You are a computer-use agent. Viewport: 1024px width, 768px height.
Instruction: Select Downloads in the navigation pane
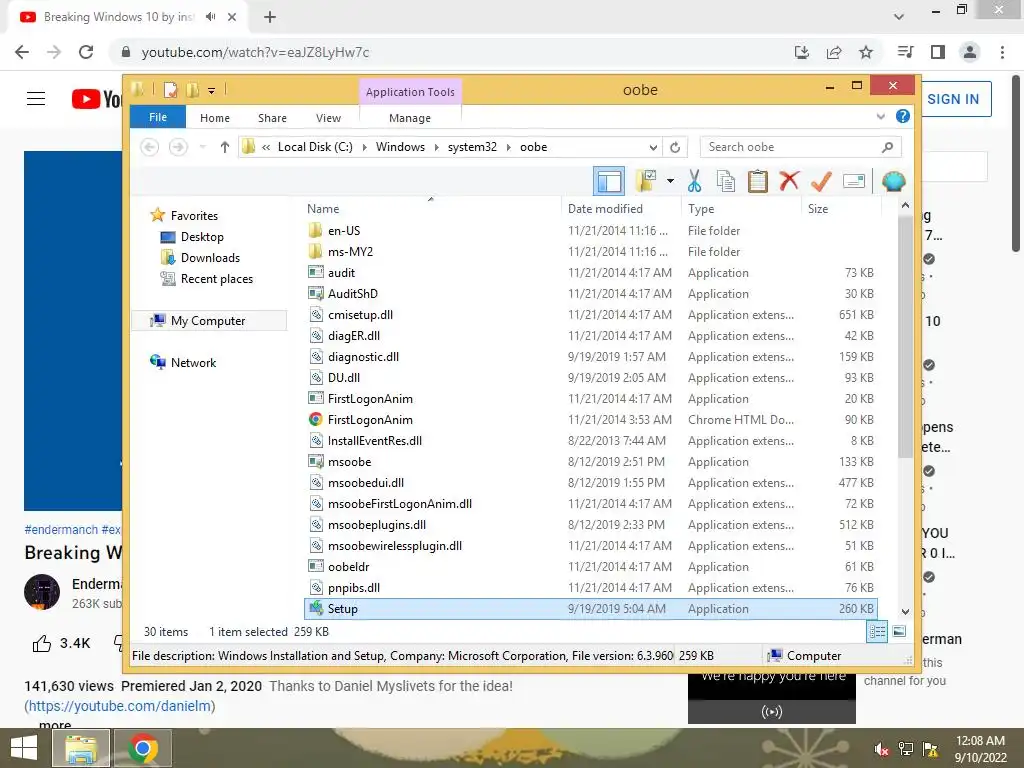coord(210,258)
